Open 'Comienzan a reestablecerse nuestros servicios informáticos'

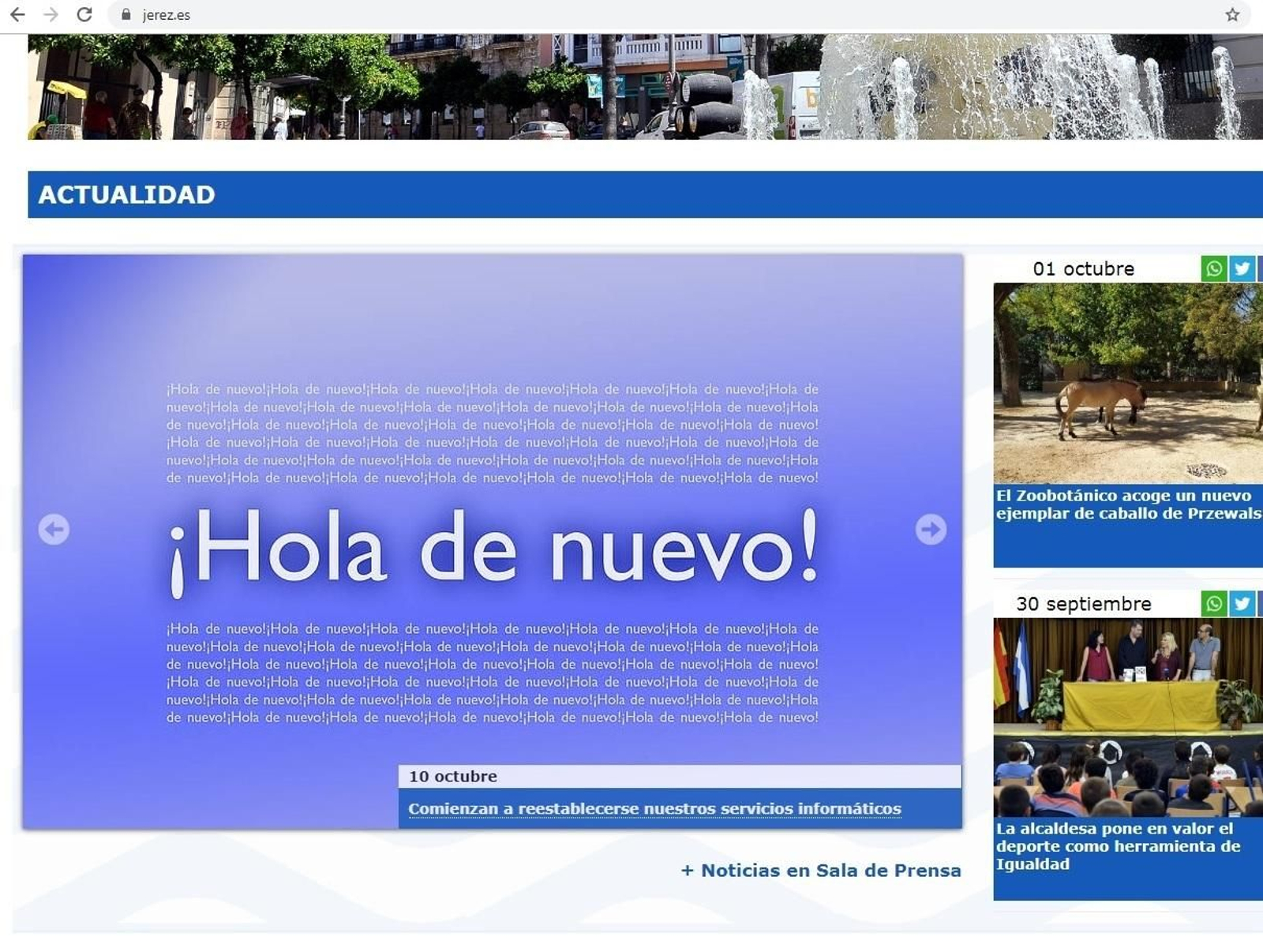tap(654, 808)
